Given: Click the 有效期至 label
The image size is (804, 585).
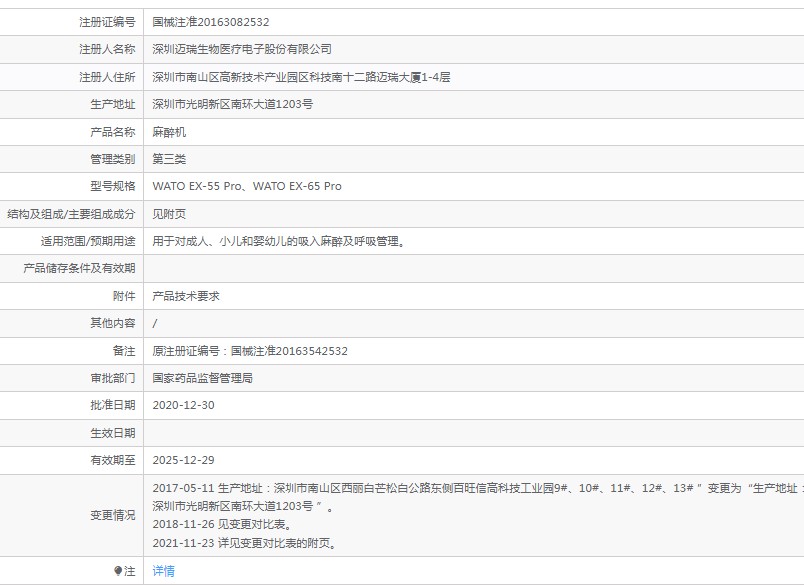Looking at the screenshot, I should coord(113,460).
